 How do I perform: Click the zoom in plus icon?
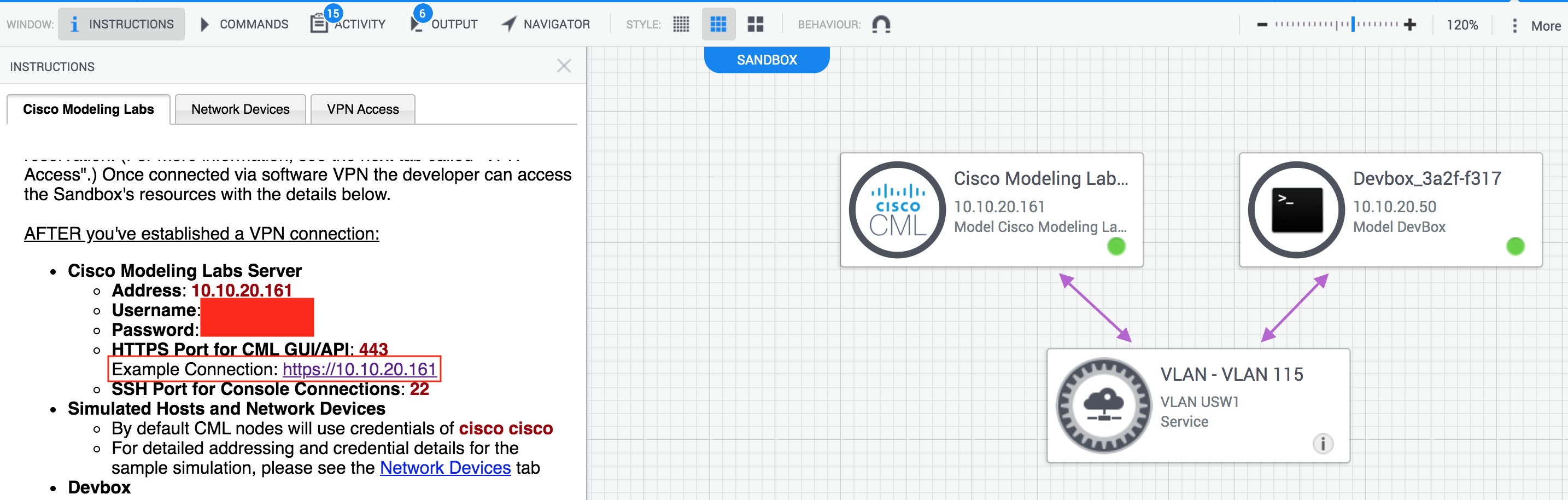point(1410,25)
